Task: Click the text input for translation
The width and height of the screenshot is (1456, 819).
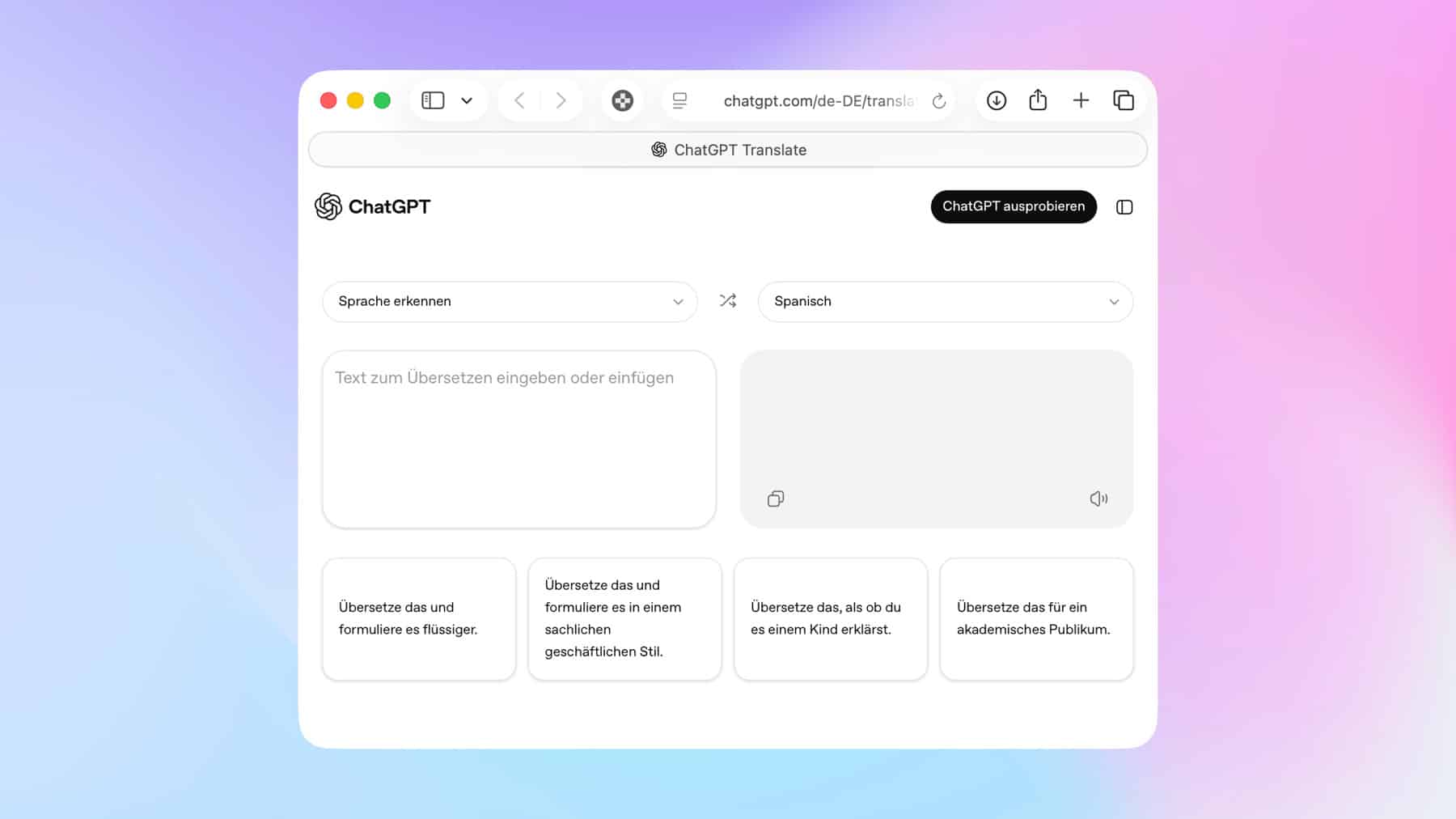Action: click(518, 439)
